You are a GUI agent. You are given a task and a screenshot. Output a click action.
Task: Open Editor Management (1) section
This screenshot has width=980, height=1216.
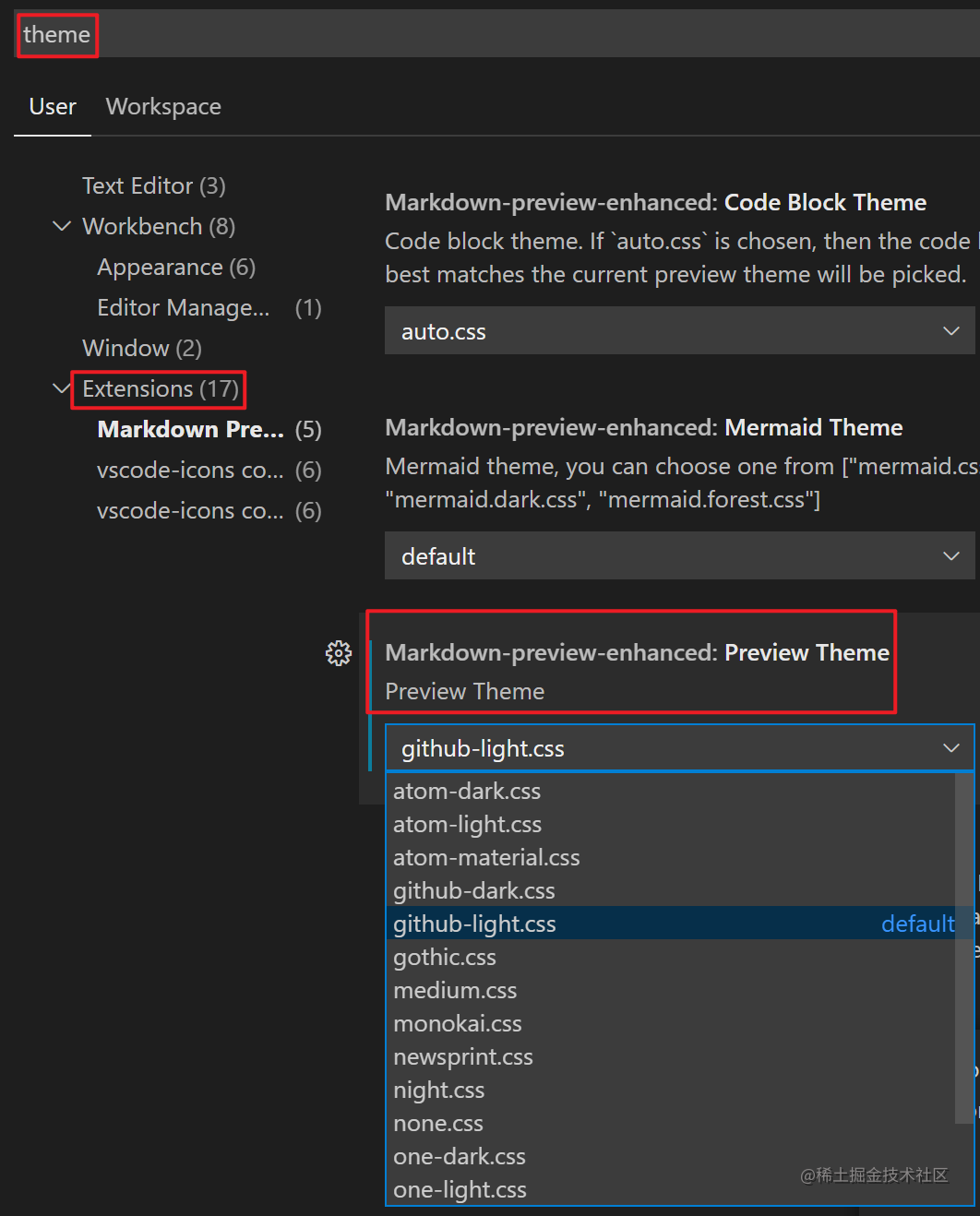coord(209,308)
